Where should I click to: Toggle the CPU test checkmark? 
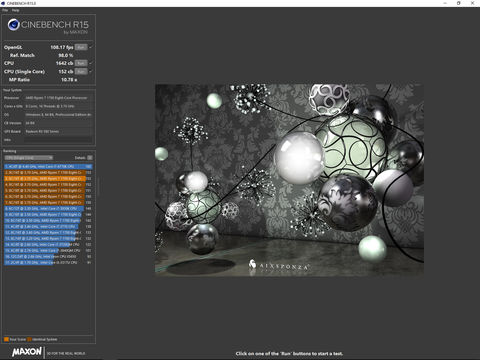coord(91,63)
